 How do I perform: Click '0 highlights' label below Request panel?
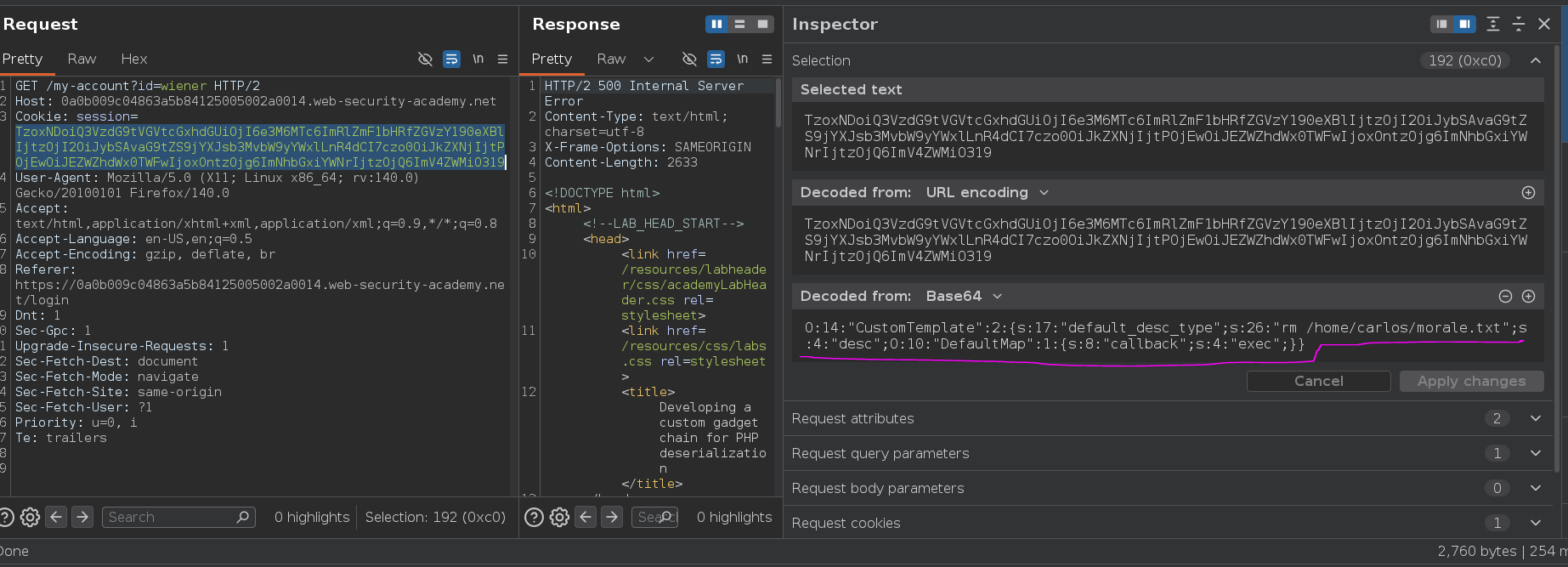click(312, 517)
